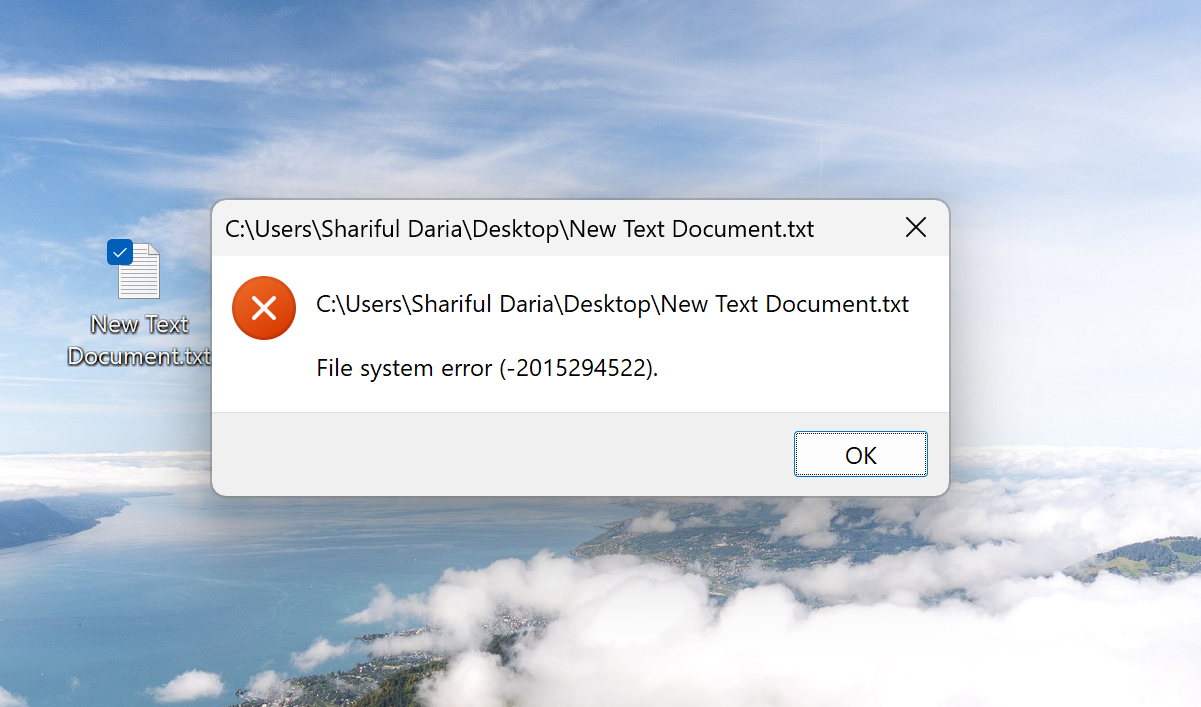Click the OK button in the error dialog

point(860,455)
